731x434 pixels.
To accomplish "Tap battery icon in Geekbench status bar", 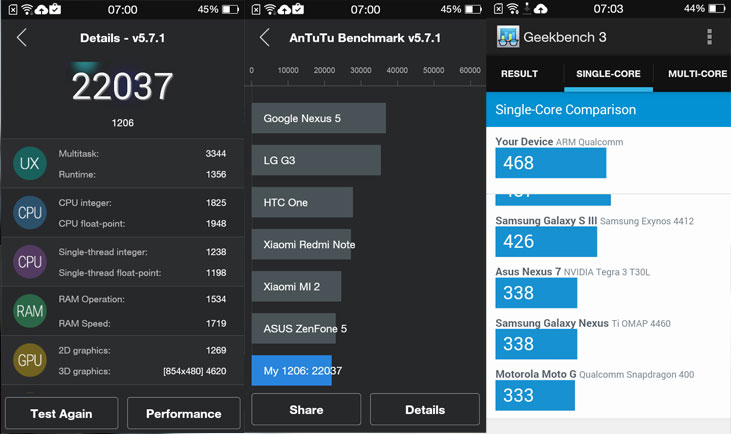I will (717, 9).
